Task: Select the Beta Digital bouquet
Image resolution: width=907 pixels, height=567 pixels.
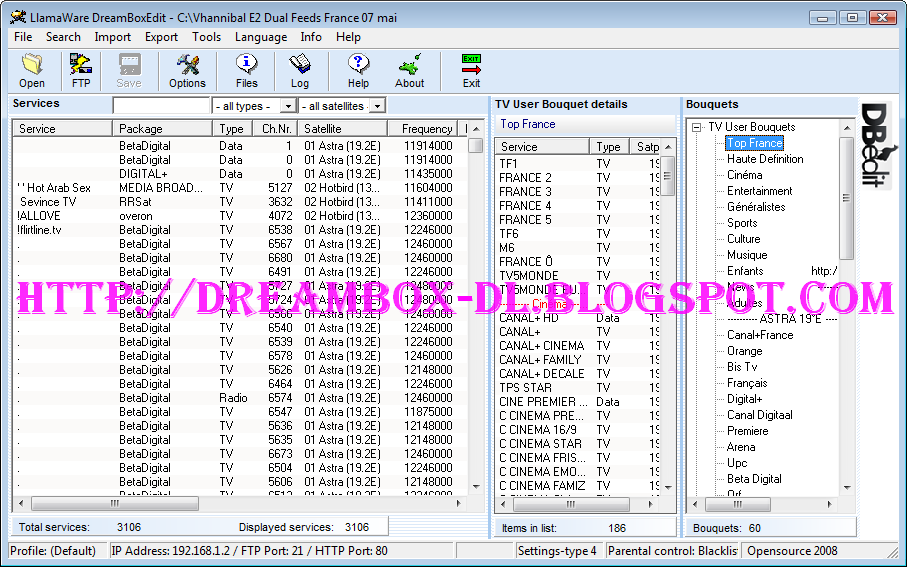Action: coord(754,479)
